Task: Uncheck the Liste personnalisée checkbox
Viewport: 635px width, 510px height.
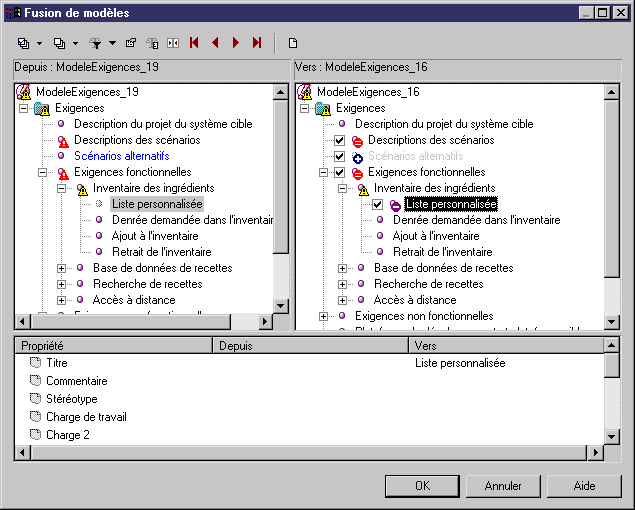Action: [377, 205]
